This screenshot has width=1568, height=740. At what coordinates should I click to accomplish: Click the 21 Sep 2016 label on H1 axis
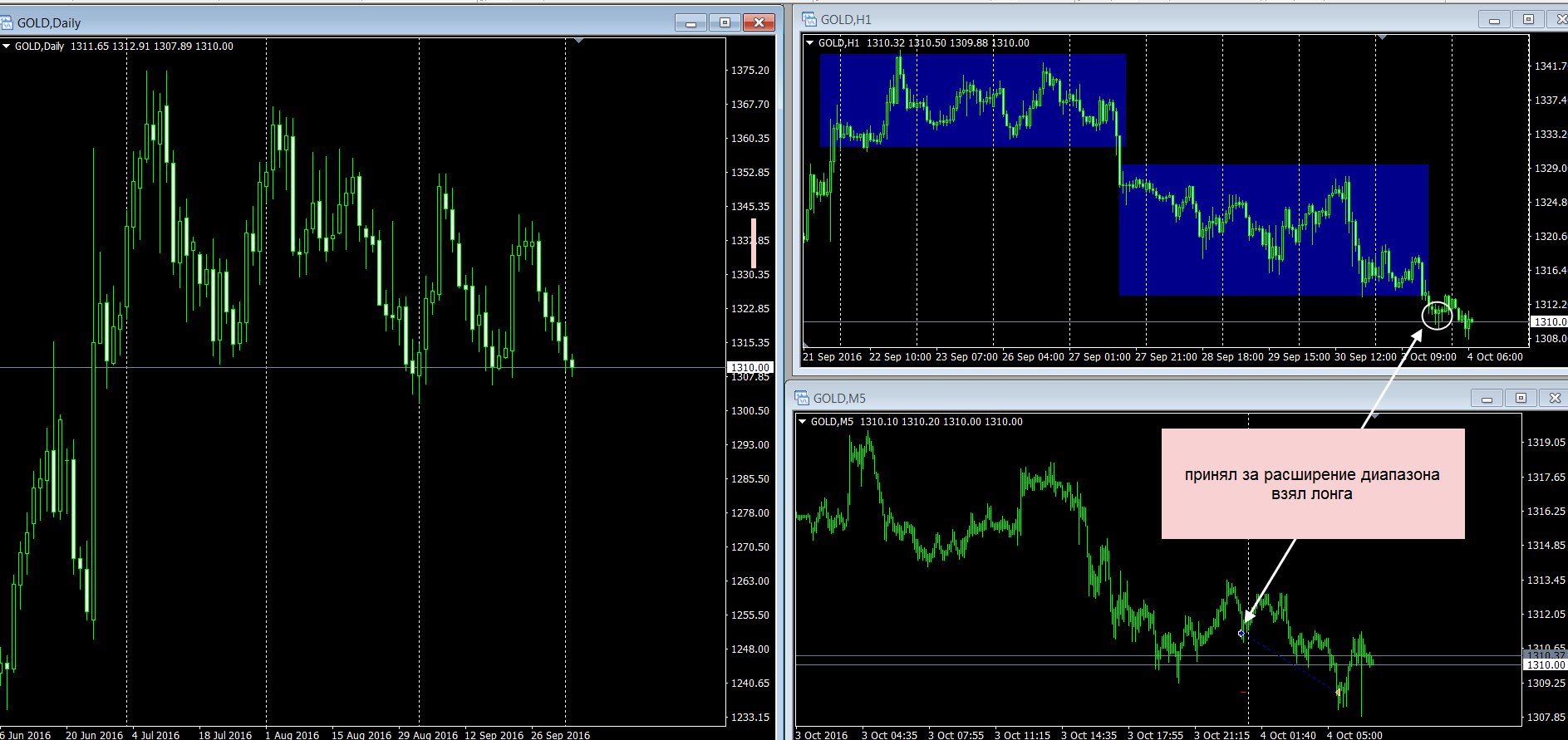(x=833, y=356)
